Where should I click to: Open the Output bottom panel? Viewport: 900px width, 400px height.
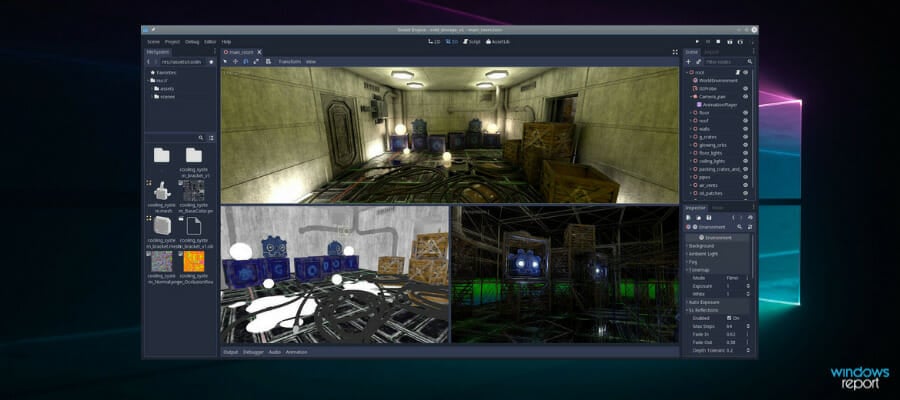coord(231,352)
